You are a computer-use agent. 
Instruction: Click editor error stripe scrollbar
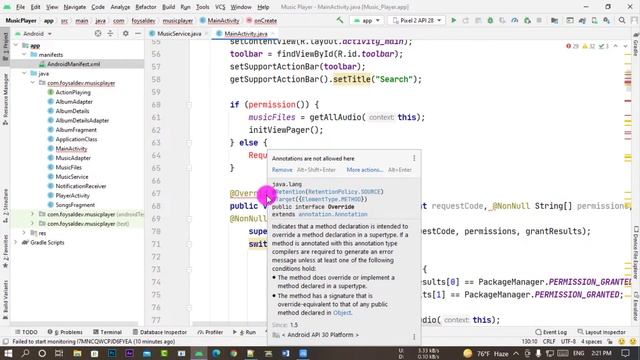point(628,184)
